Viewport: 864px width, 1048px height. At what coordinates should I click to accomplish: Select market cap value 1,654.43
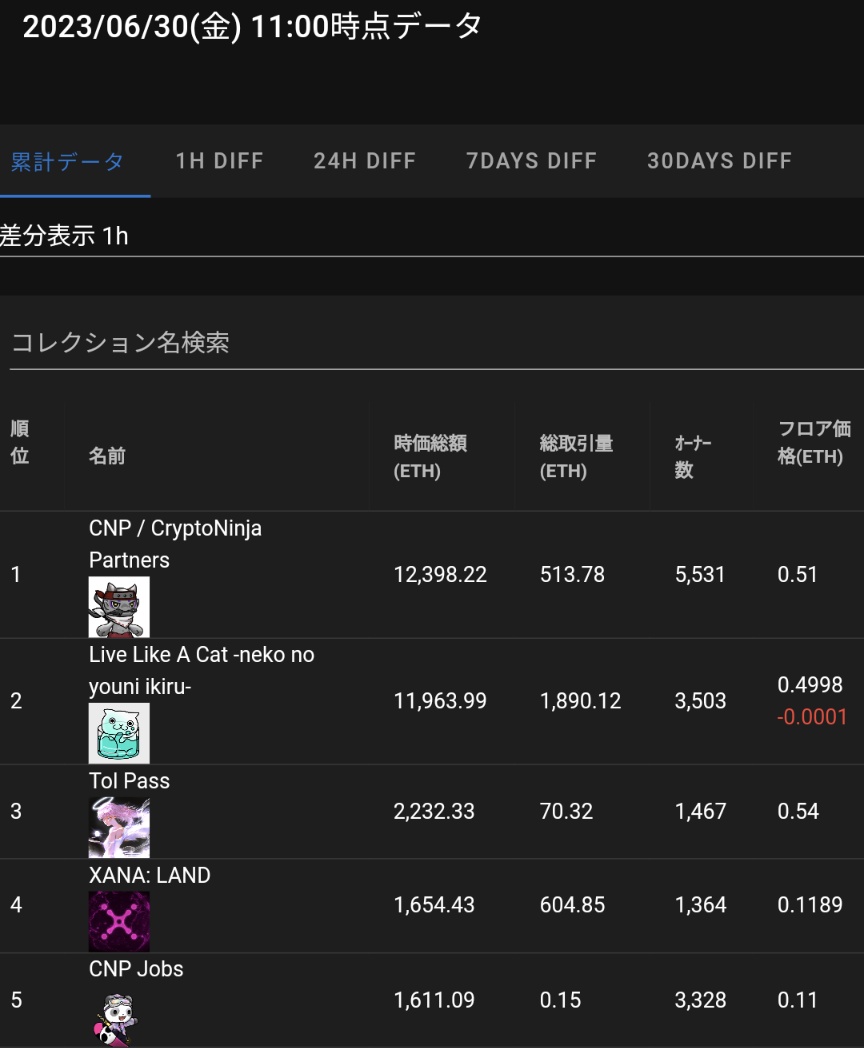[x=434, y=904]
